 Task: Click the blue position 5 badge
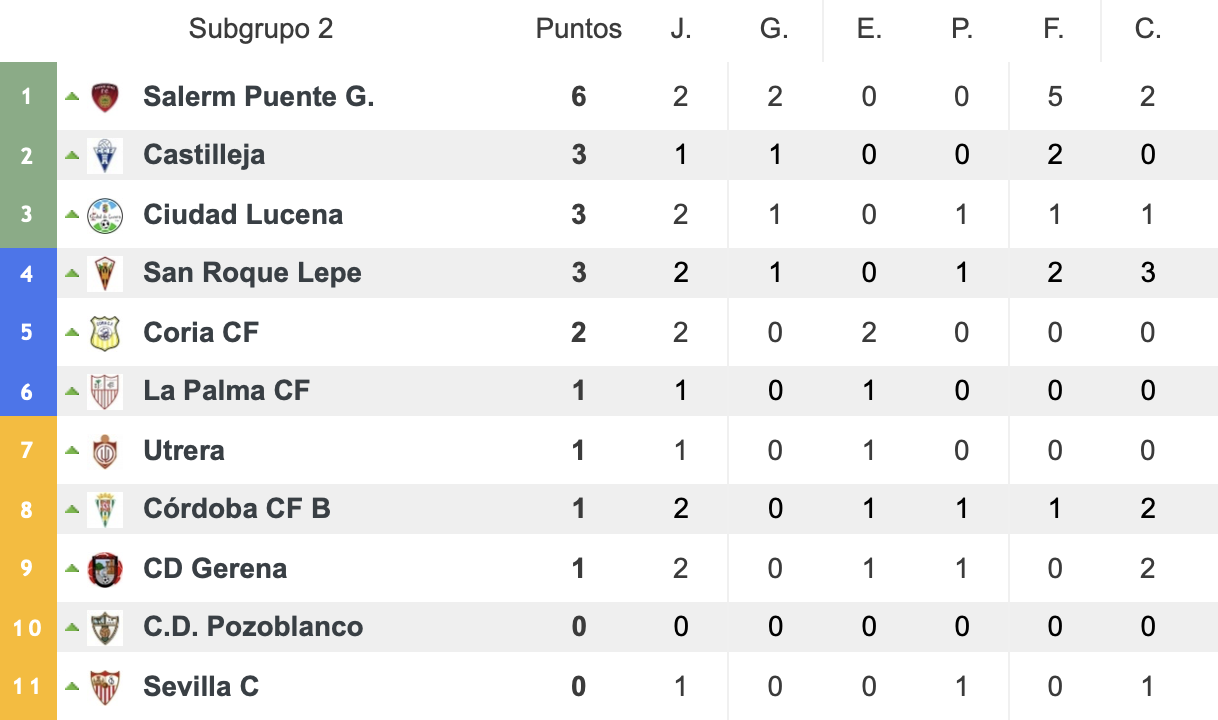point(28,333)
